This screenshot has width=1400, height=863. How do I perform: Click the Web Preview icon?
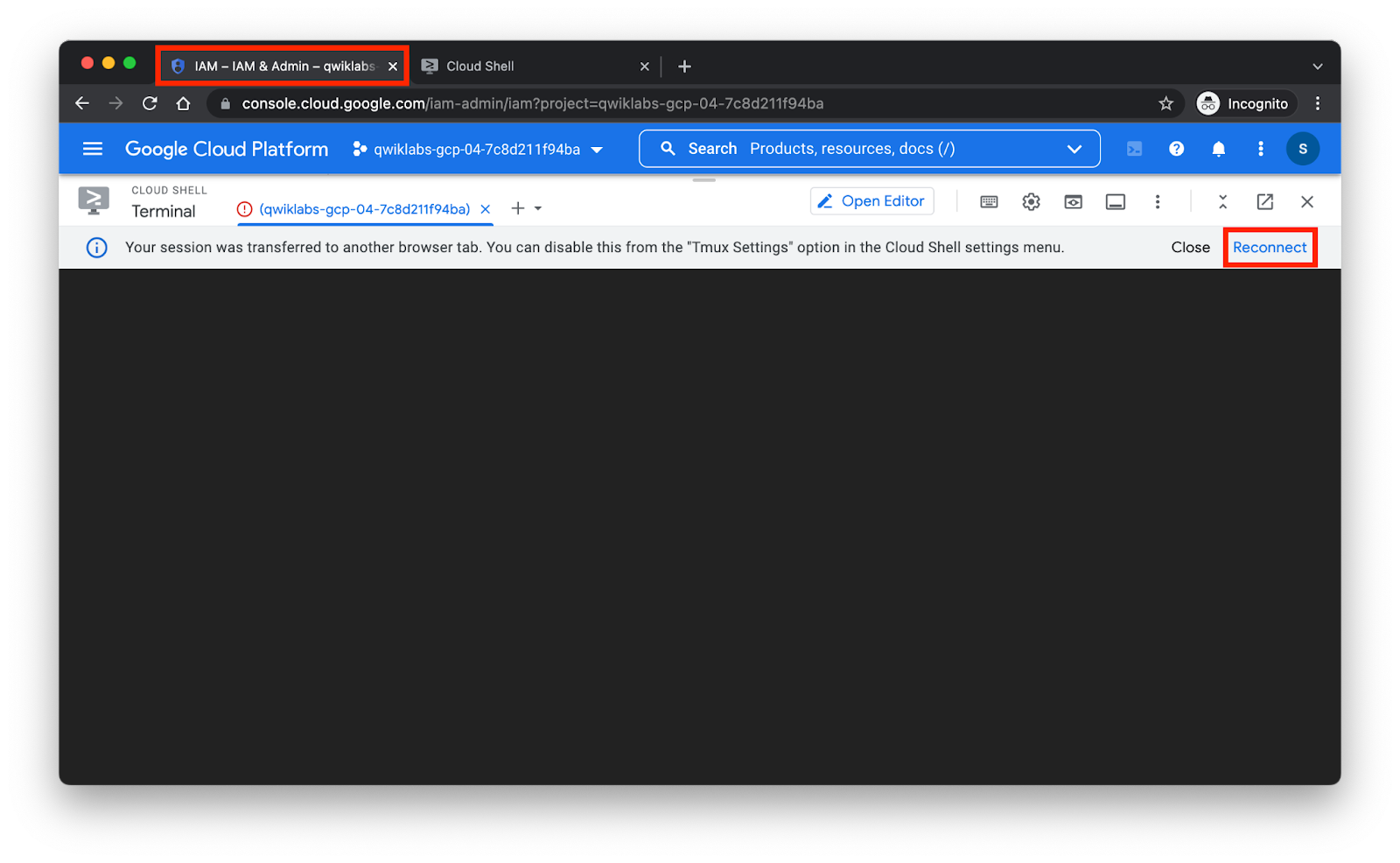coord(1073,202)
